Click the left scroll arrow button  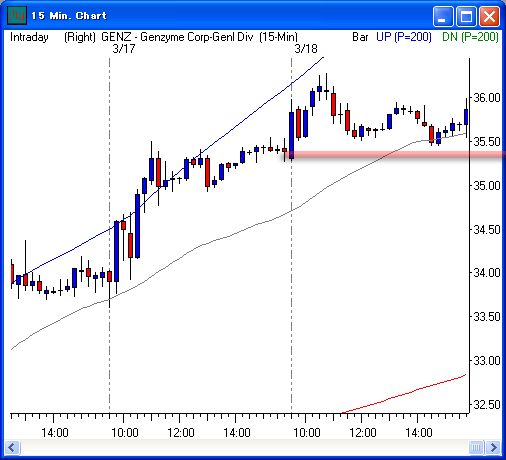point(13,447)
